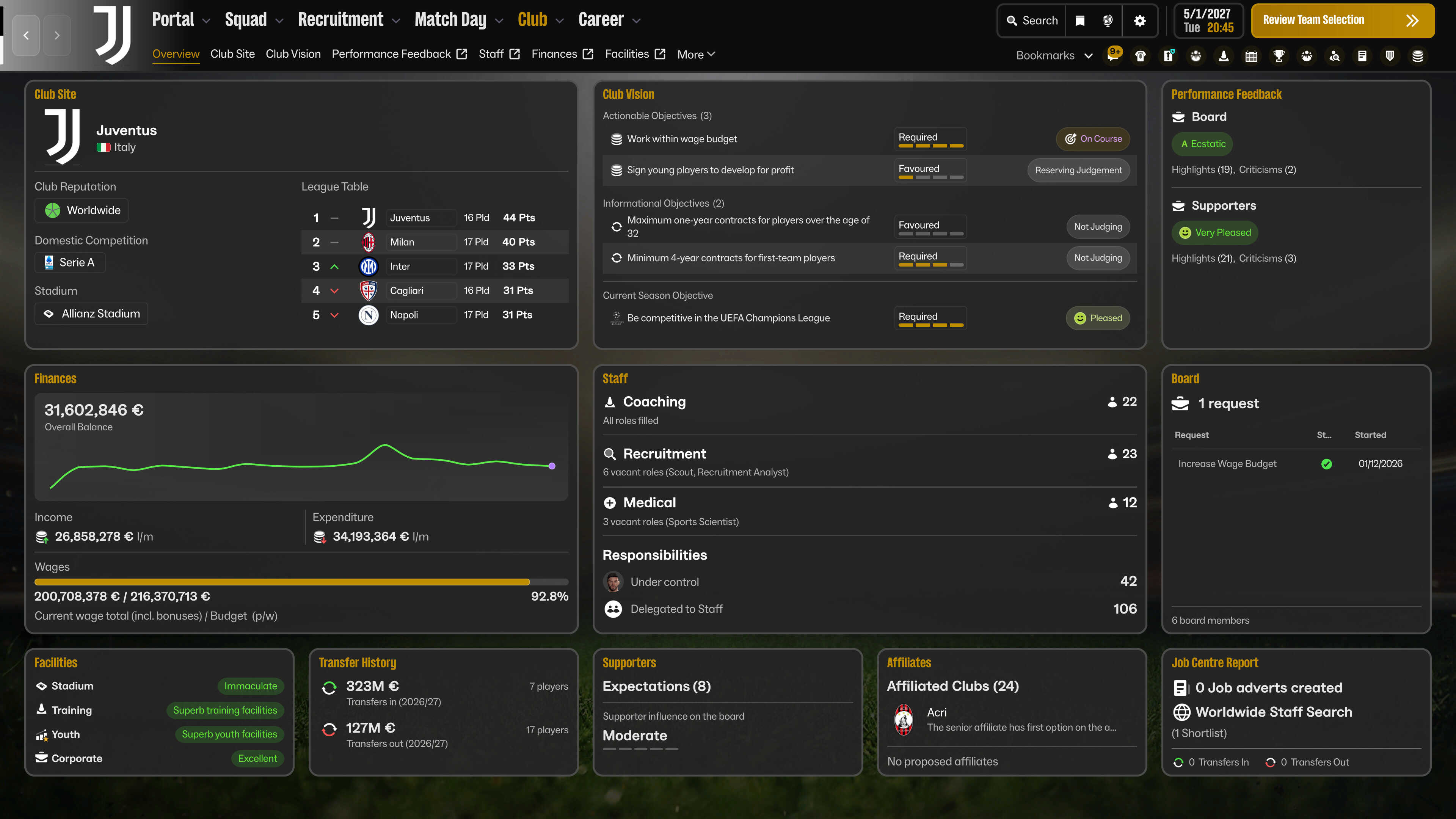Image resolution: width=1456 pixels, height=819 pixels.
Task: Click the globe world icon
Action: click(x=1108, y=21)
